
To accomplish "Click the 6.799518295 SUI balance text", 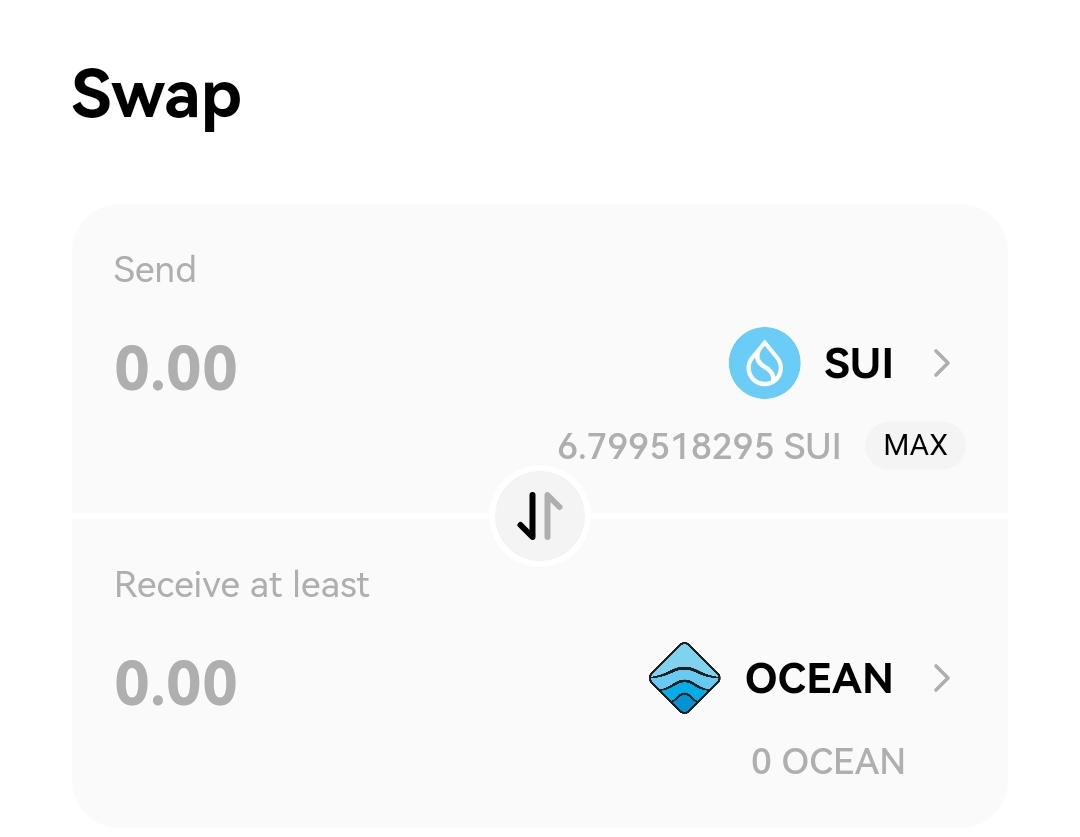I will click(699, 446).
